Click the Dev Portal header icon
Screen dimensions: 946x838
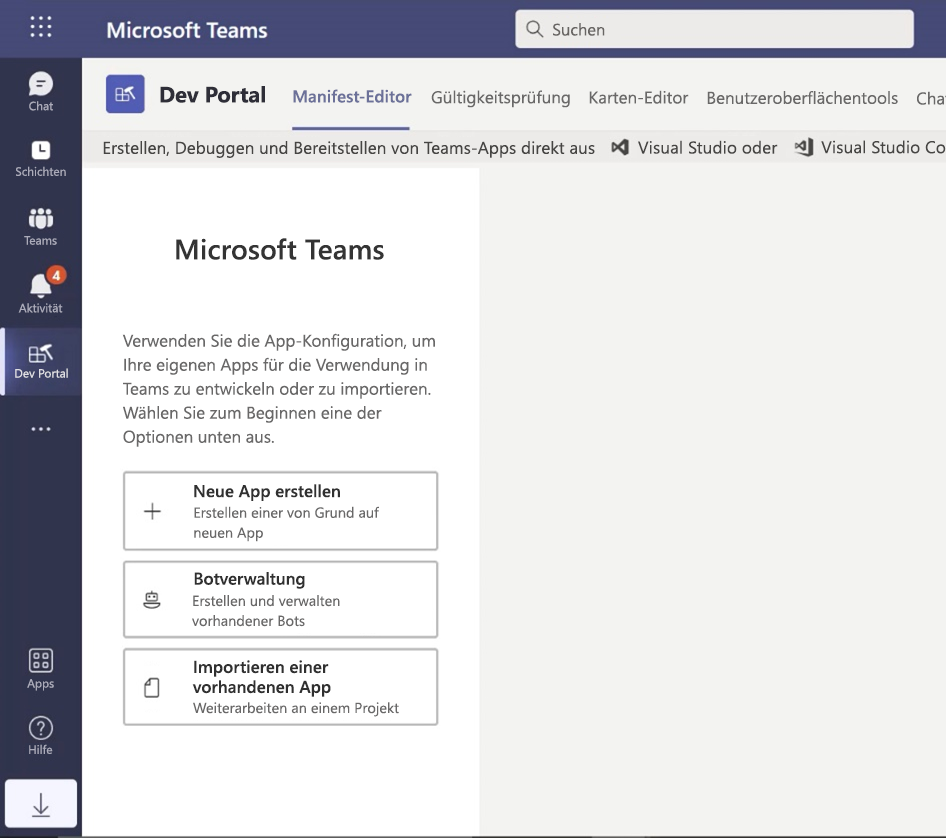pos(124,94)
